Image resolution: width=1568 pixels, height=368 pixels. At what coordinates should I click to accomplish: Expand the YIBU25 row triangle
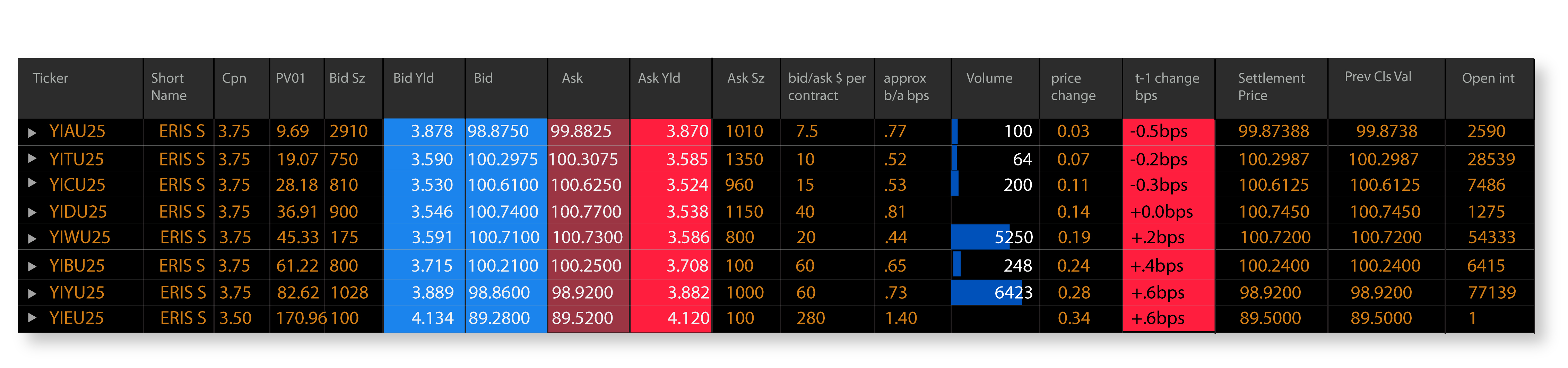pos(32,266)
